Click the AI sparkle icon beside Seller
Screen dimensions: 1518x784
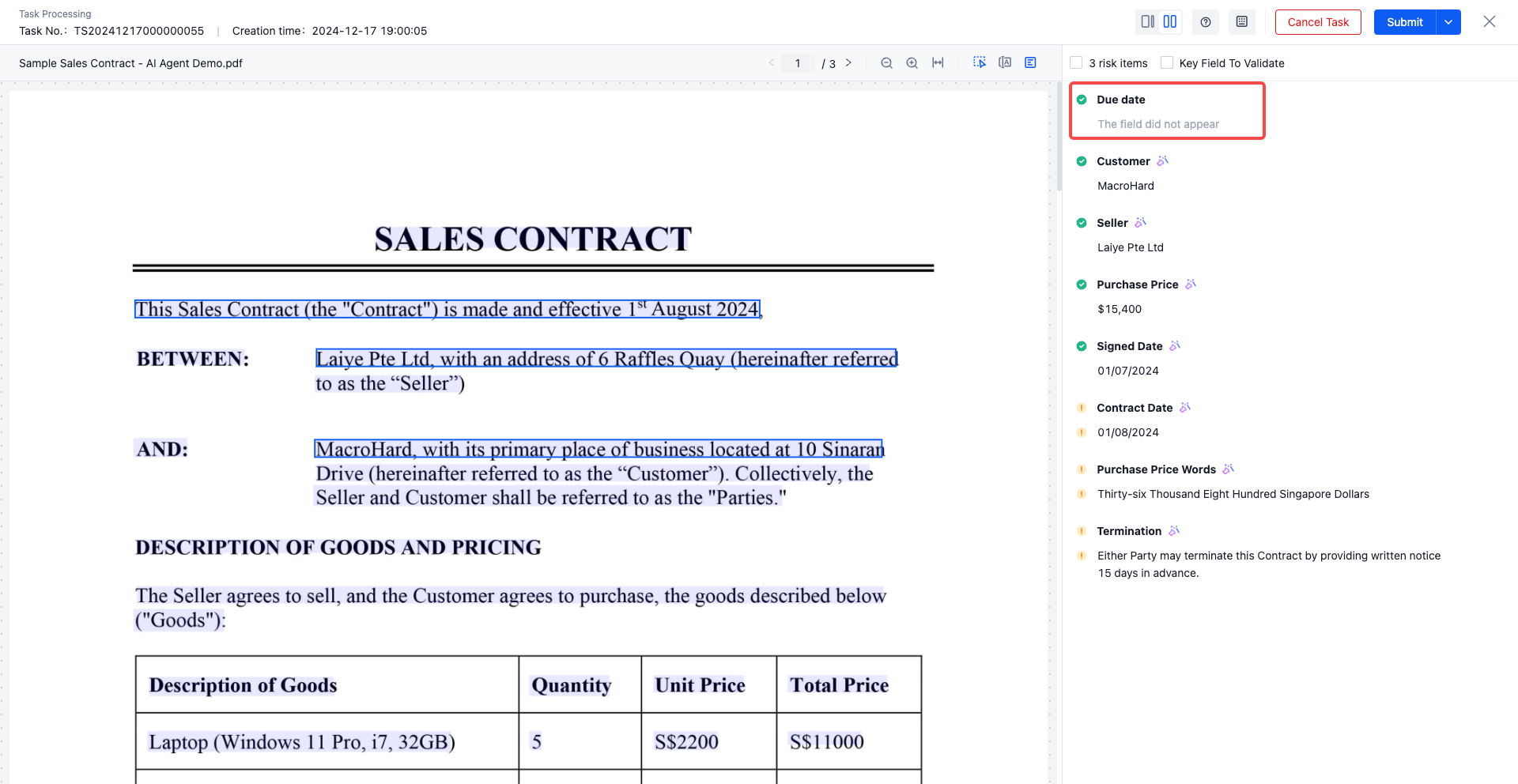[1140, 222]
